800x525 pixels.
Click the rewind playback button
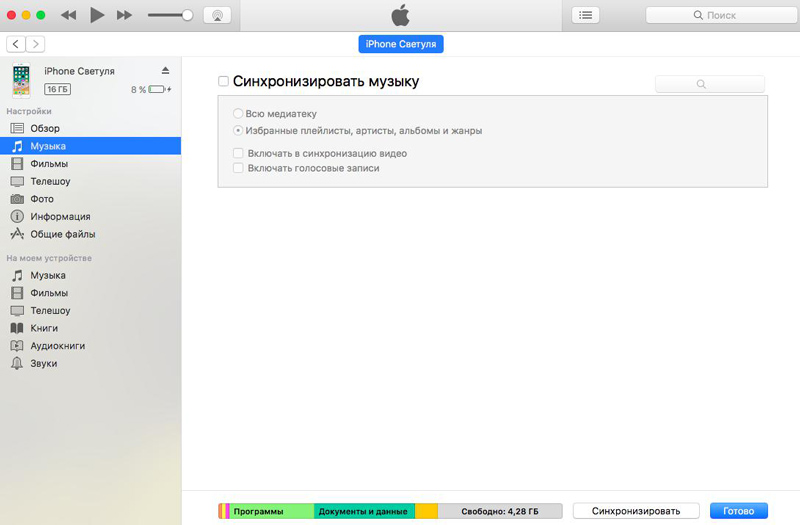click(68, 15)
